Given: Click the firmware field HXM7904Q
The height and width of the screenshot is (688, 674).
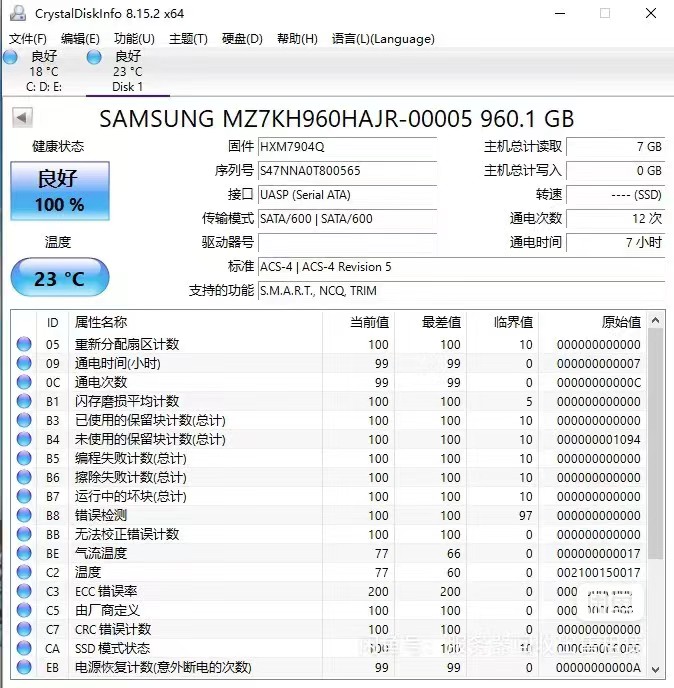Looking at the screenshot, I should coord(347,147).
